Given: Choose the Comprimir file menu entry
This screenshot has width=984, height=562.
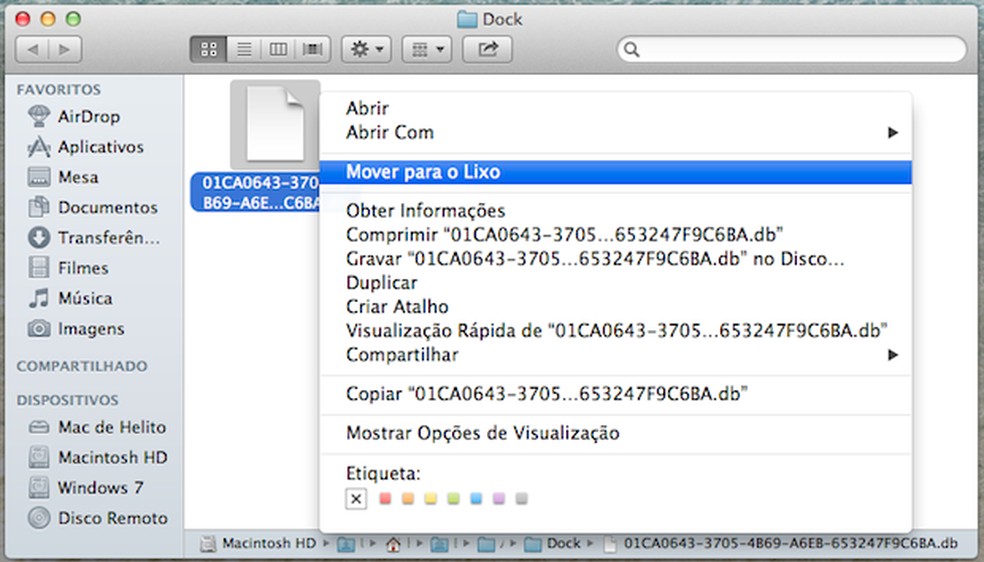Looking at the screenshot, I should [x=616, y=235].
